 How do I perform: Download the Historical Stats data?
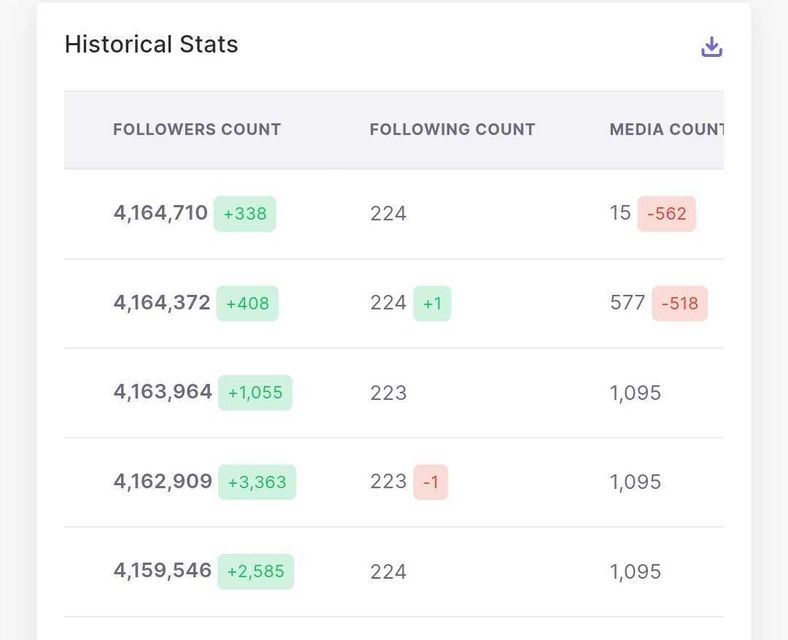pos(711,47)
